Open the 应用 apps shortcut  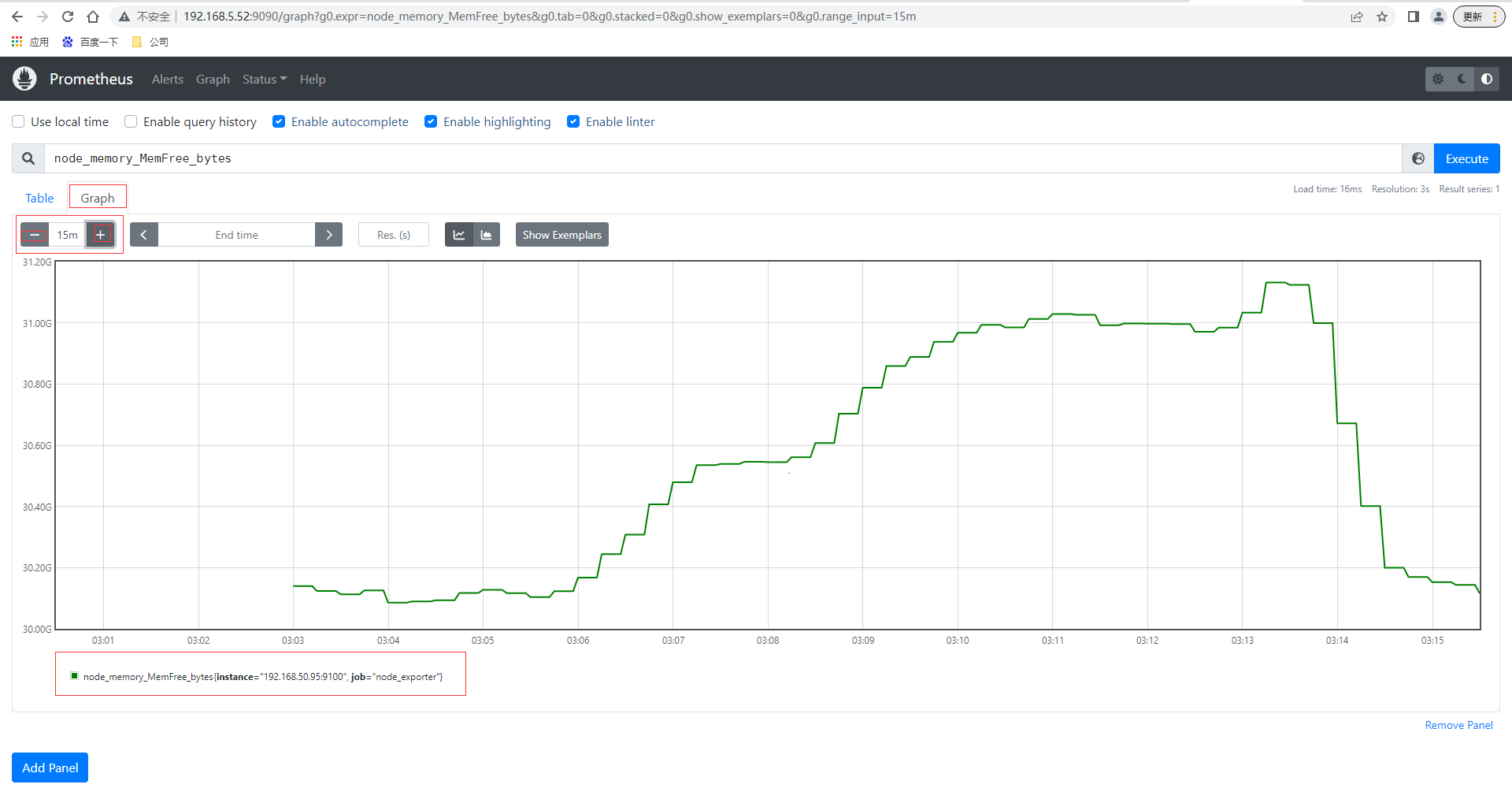30,42
